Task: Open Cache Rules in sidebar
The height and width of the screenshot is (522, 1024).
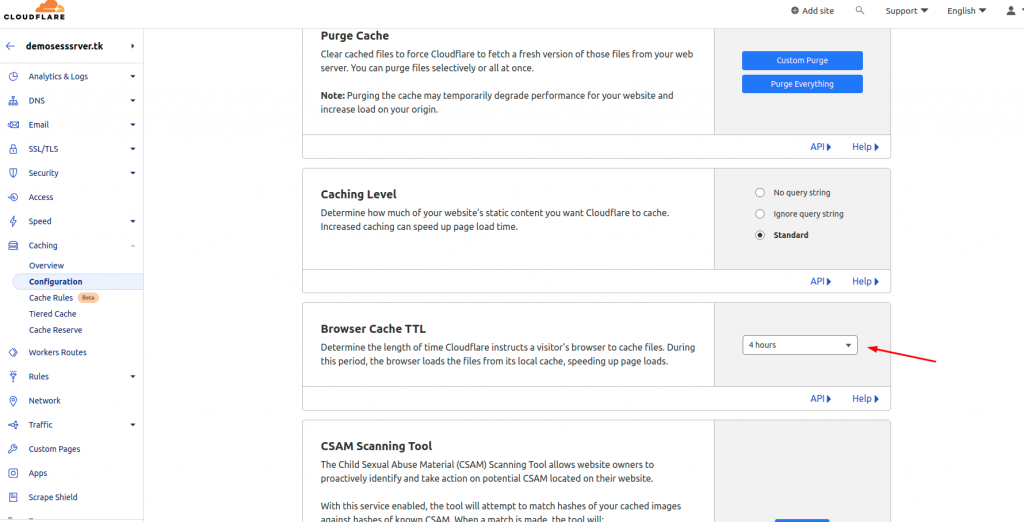Action: point(51,298)
